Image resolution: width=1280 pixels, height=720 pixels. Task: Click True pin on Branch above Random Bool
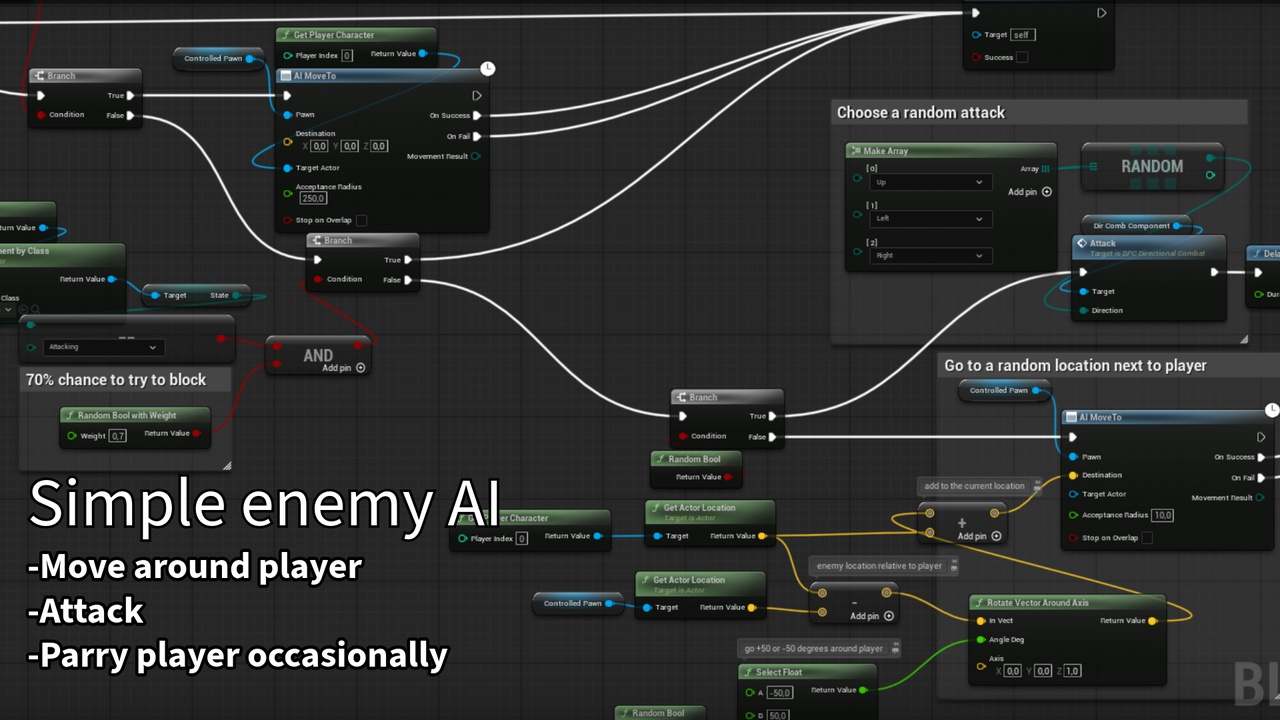coord(773,416)
